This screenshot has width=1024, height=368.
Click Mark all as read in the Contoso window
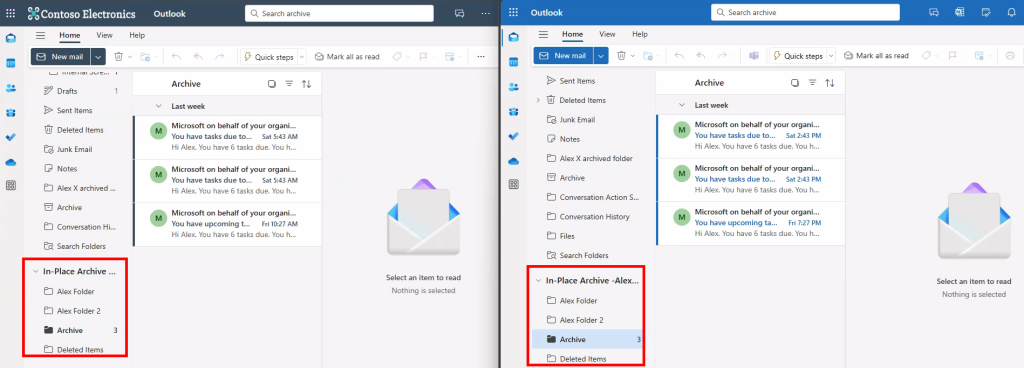point(347,57)
